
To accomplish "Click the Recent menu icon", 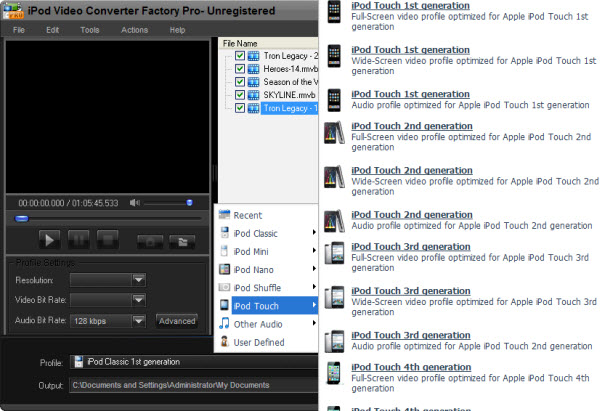I will [224, 214].
